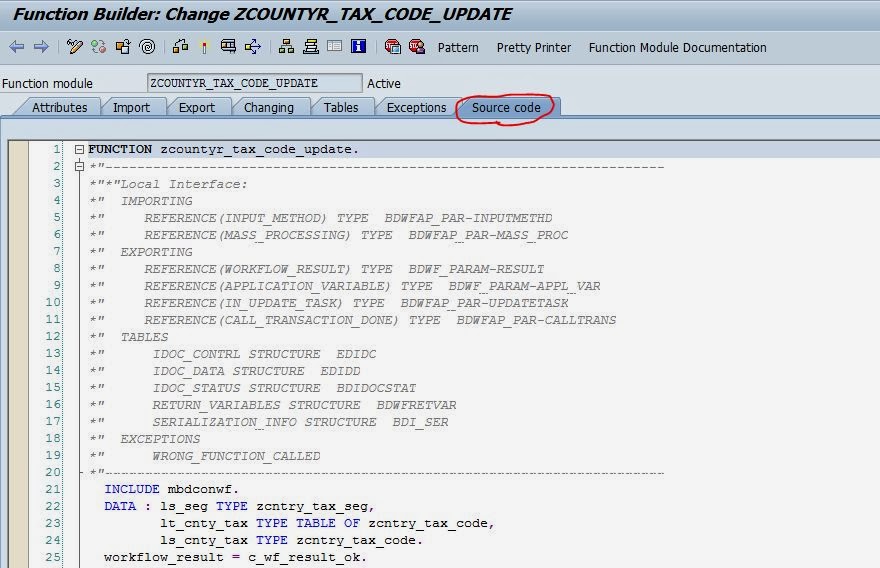Switch to the Import tab

[131, 107]
